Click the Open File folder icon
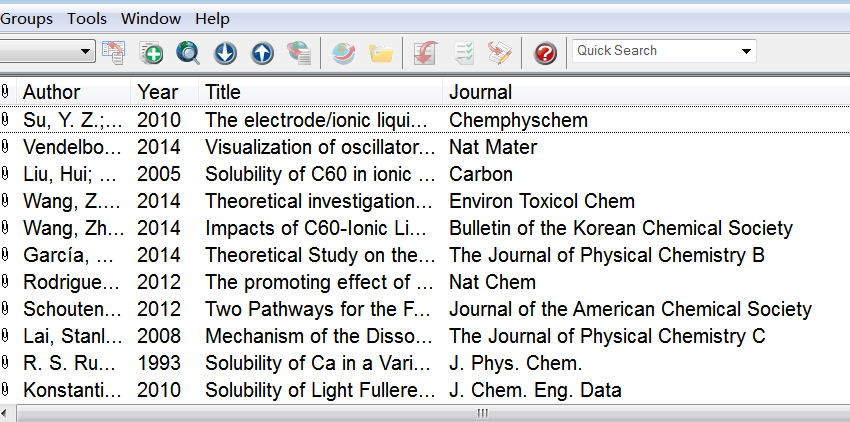 (x=380, y=52)
